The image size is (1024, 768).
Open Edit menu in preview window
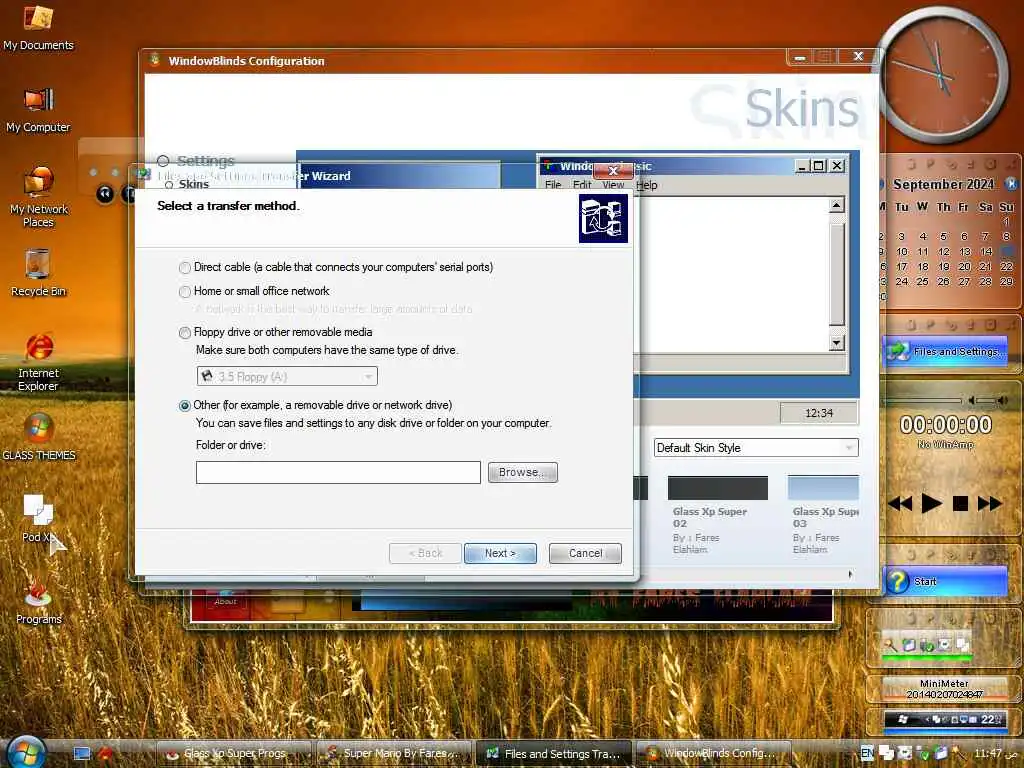582,185
